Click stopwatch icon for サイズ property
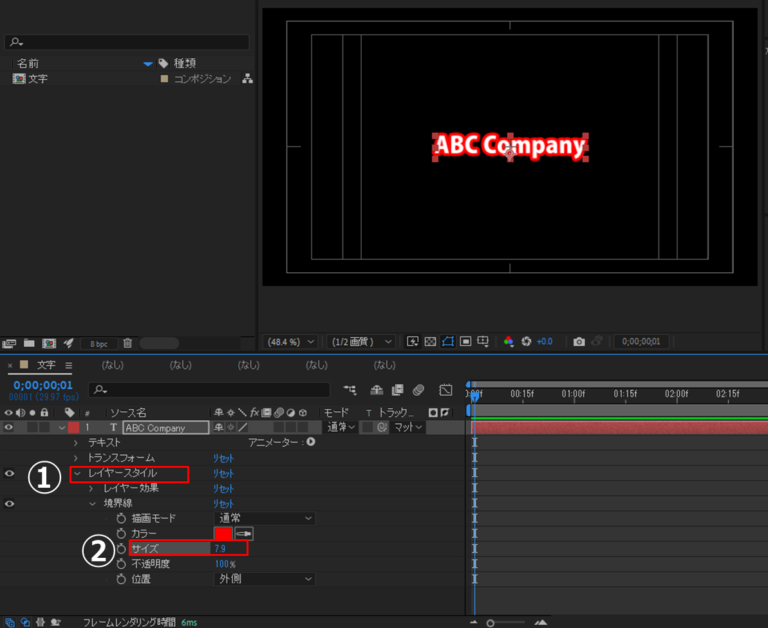Screen dimensions: 768x628 click(121, 549)
